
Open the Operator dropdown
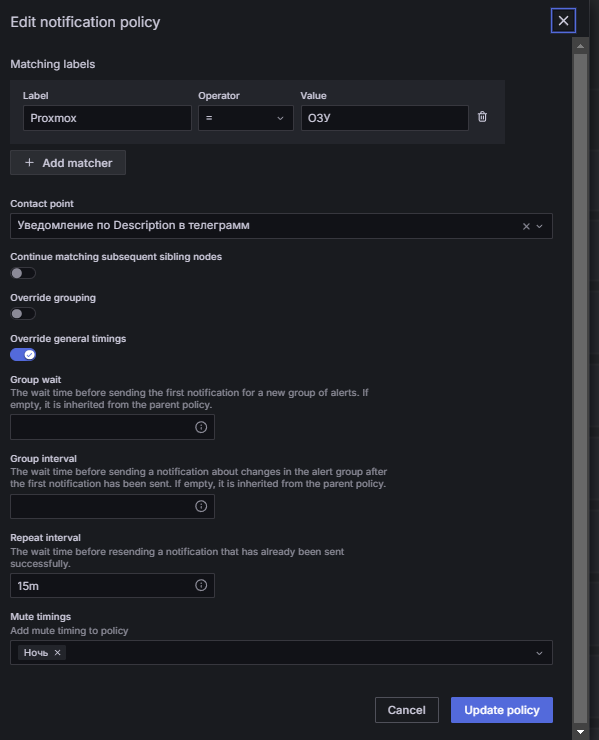(x=245, y=118)
